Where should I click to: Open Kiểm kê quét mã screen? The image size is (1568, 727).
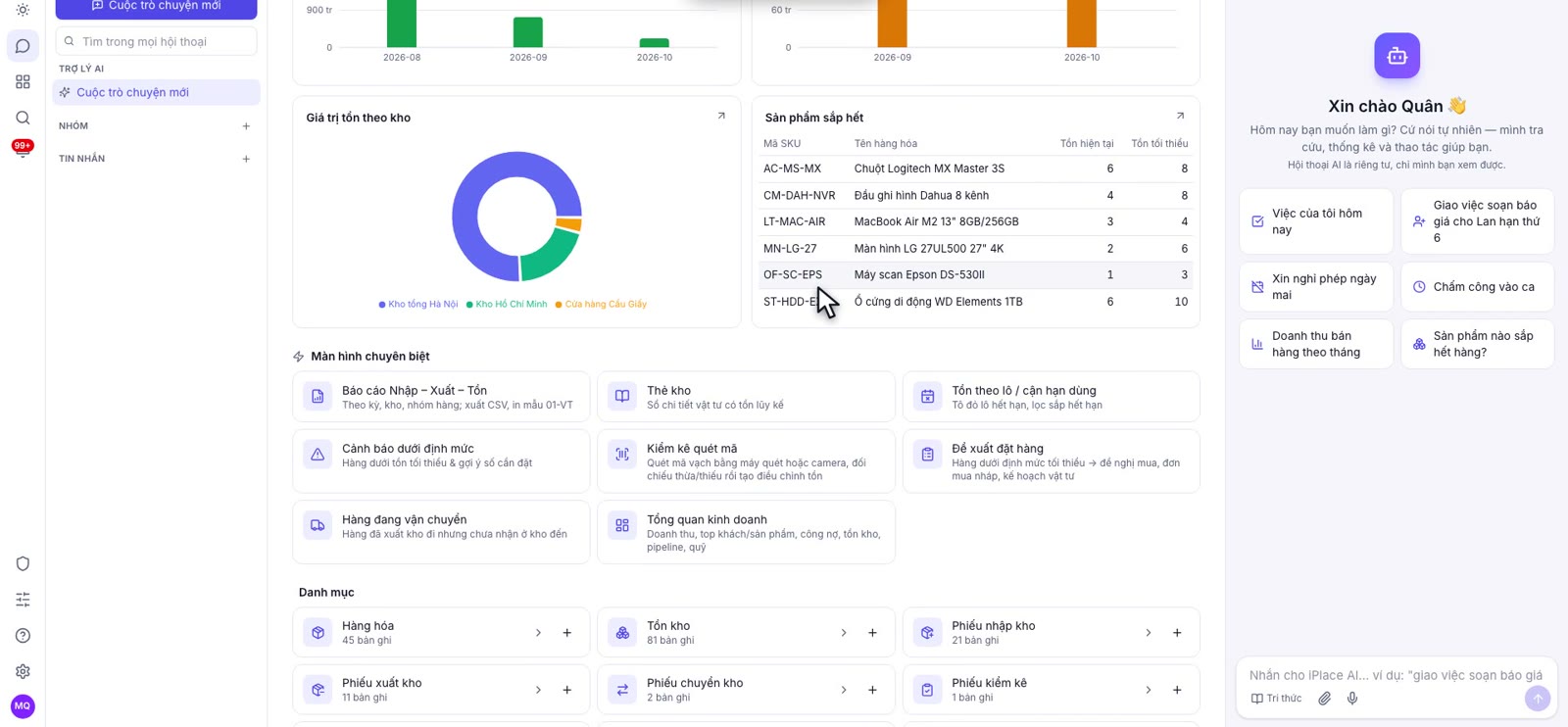746,461
